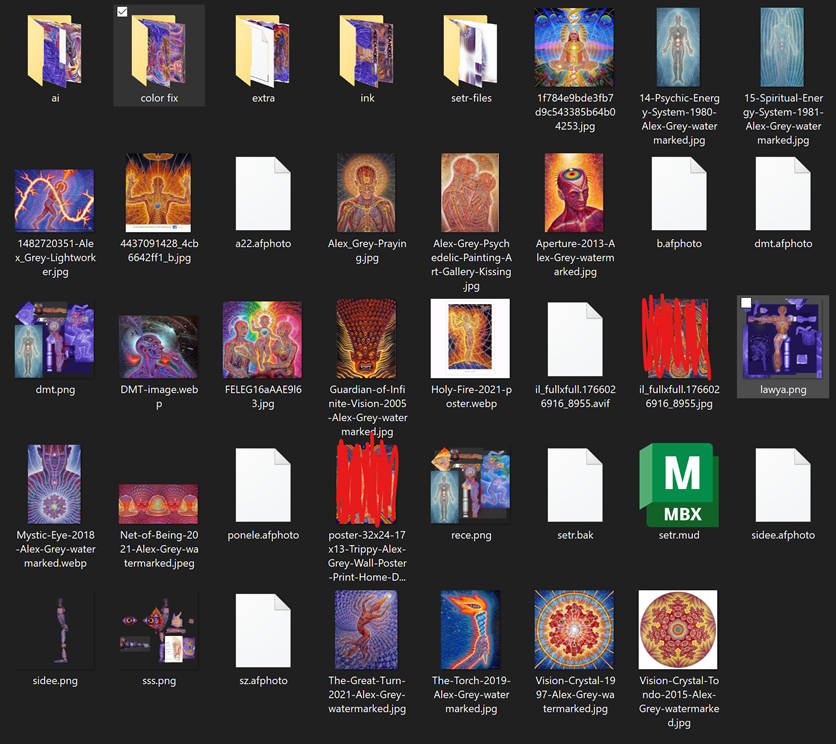Screen dimensions: 836x744
Task: Click the 'a22.afphoto' file name label
Action: point(263,244)
